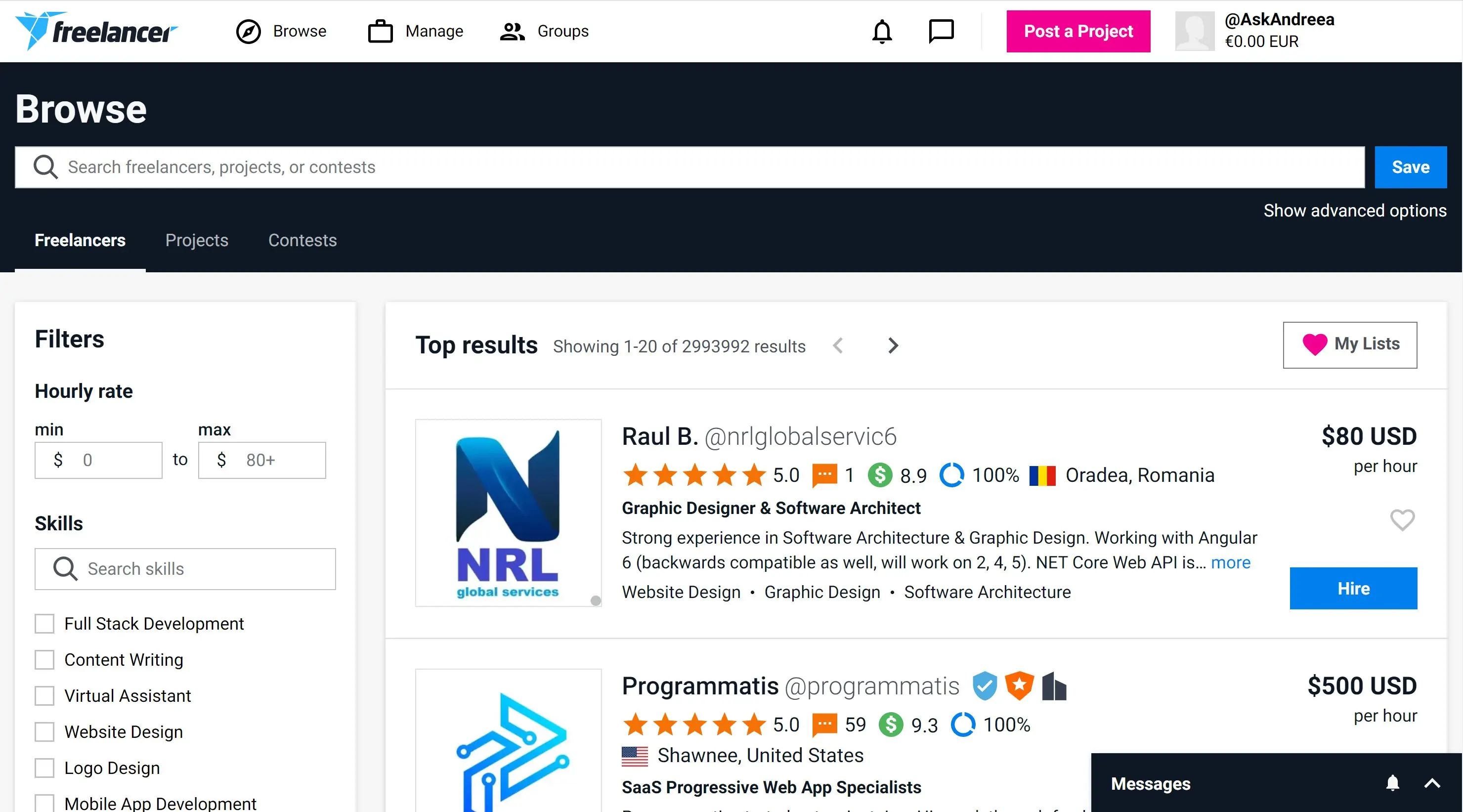Go to the previous results page arrow
This screenshot has height=812, width=1463.
point(838,345)
